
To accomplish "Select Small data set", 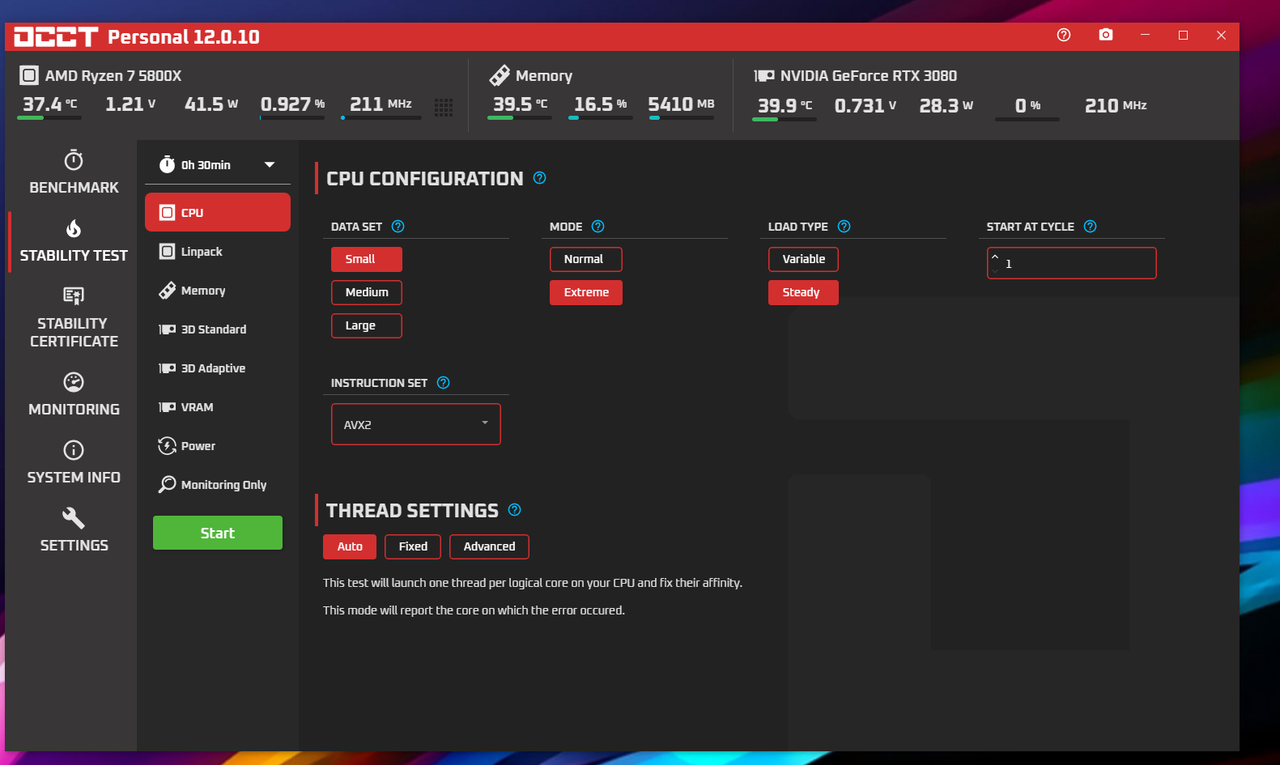I will coord(366,259).
